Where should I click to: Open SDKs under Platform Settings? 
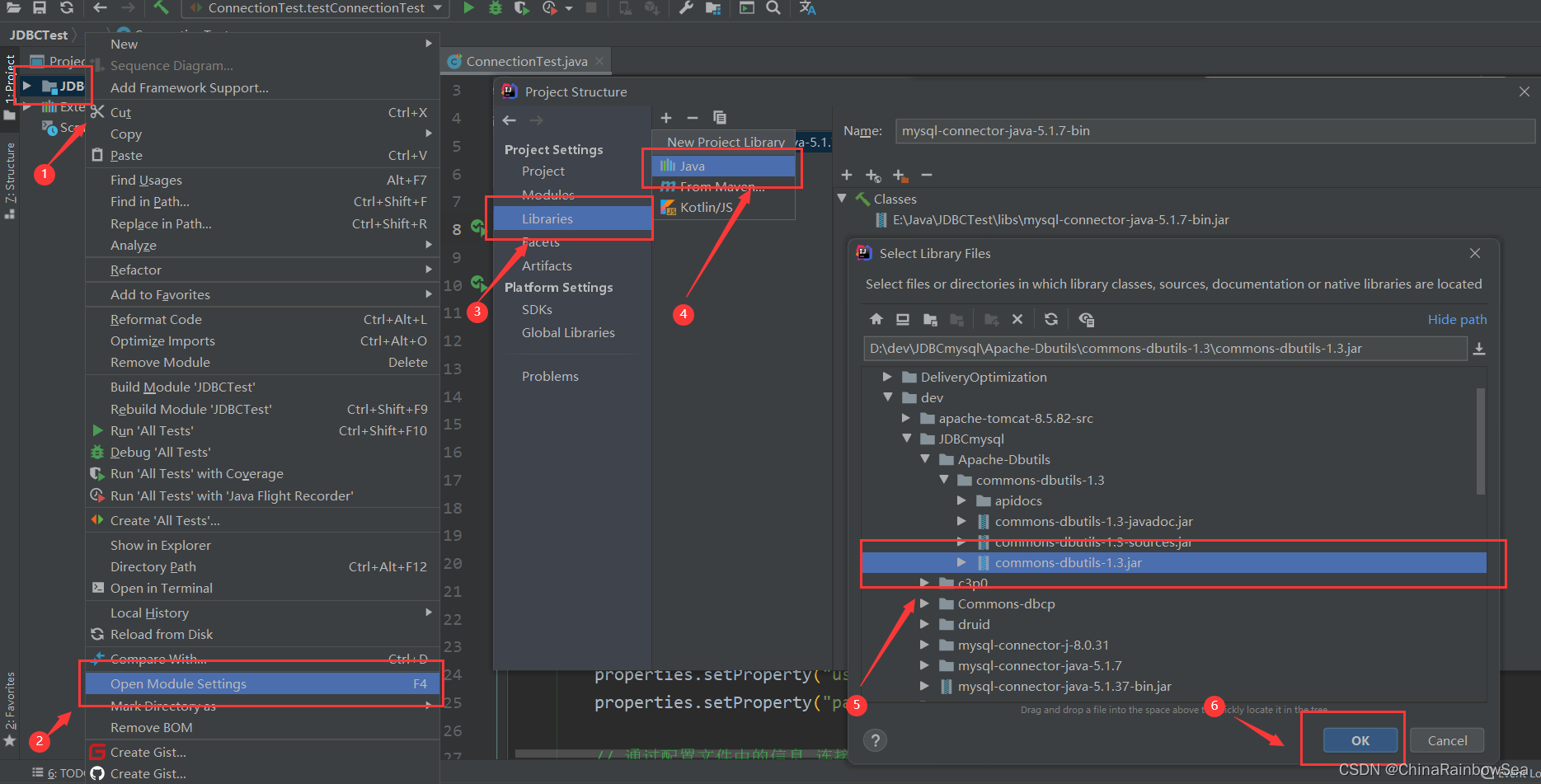pos(537,309)
